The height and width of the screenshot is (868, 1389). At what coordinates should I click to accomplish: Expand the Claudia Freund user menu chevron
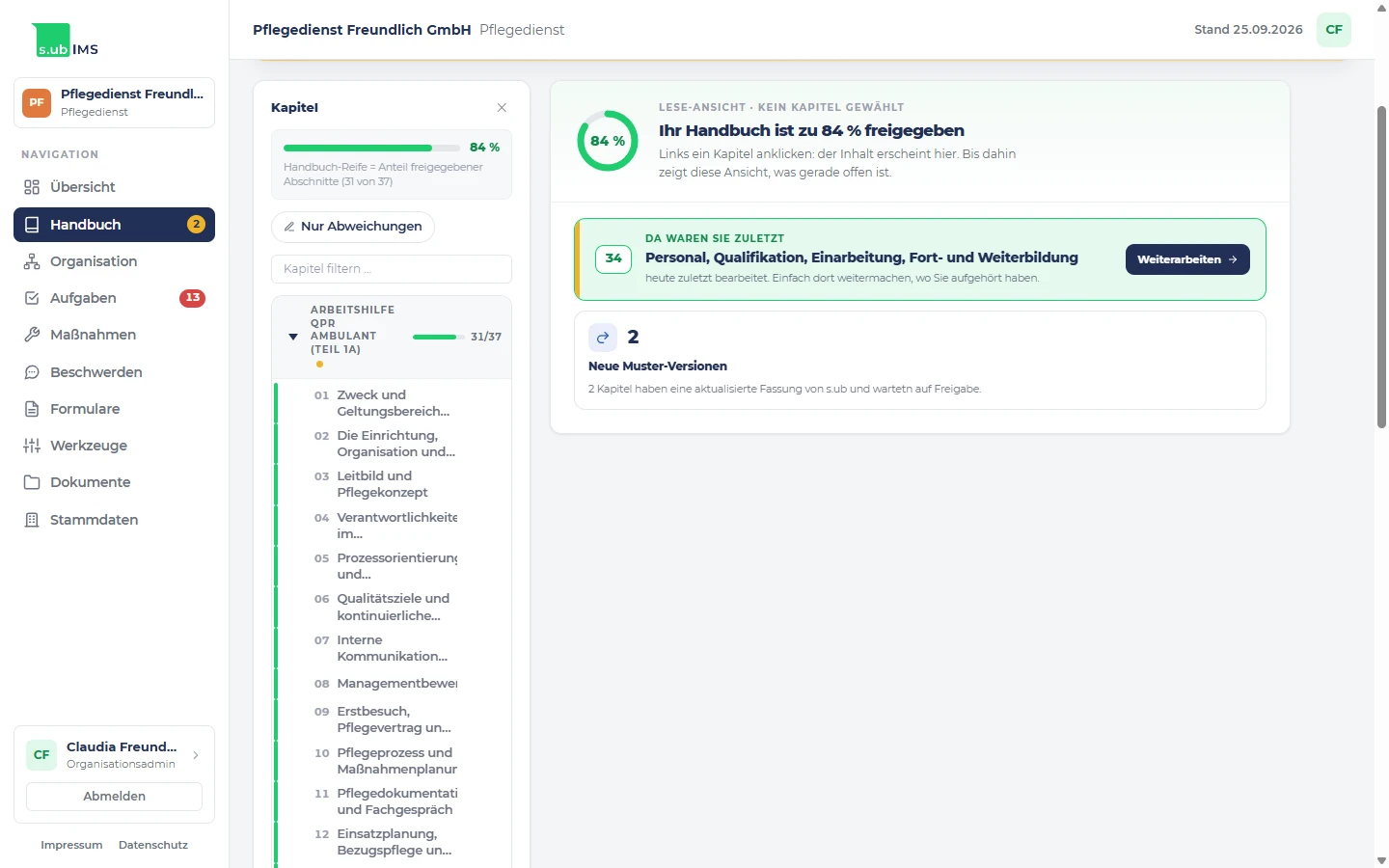(196, 755)
